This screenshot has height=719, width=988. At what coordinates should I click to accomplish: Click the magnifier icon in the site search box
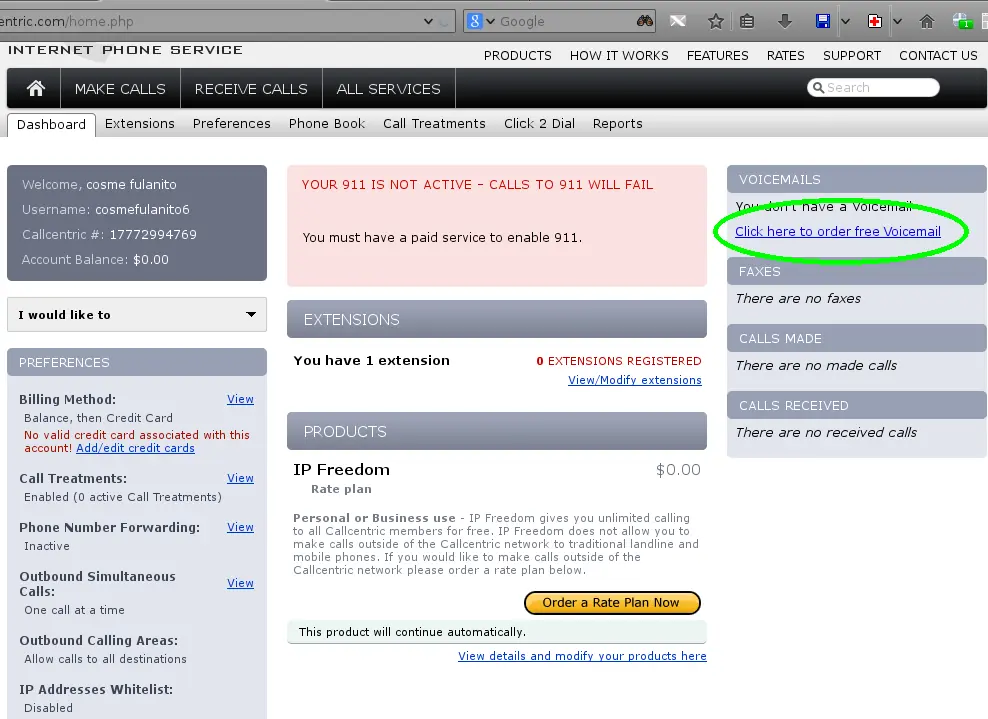[x=818, y=88]
